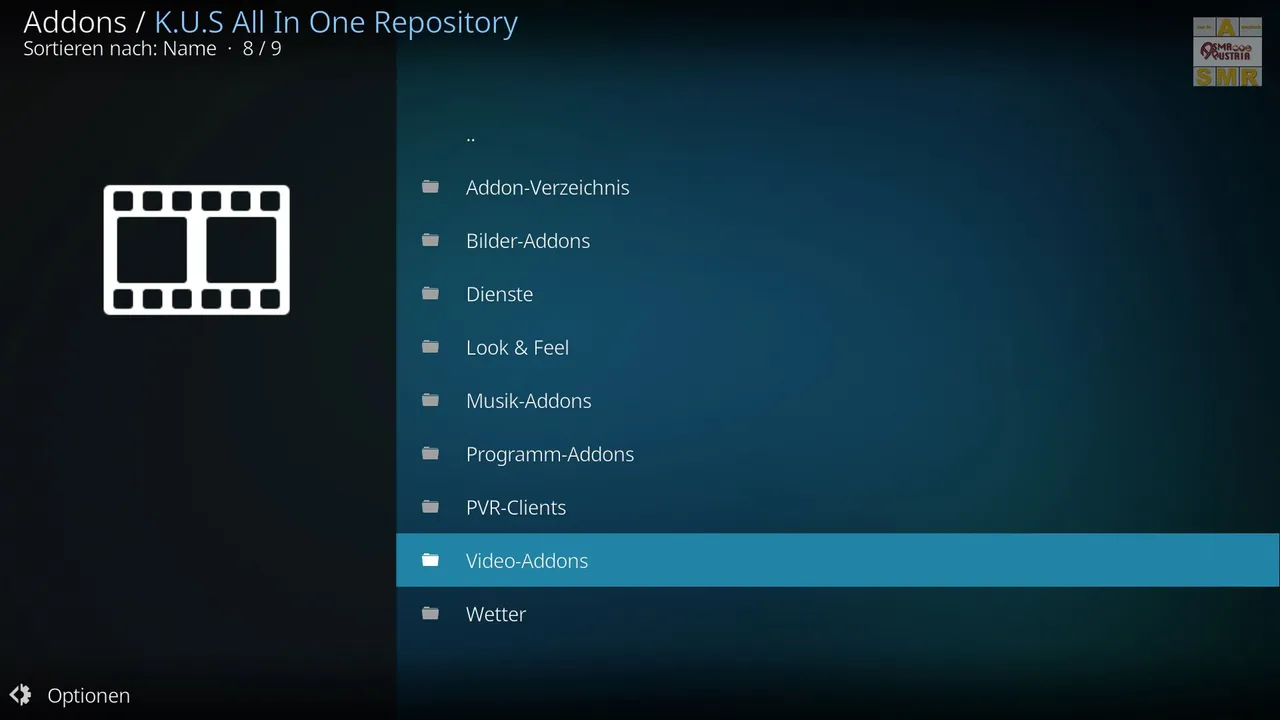Click the Addons breadcrumb title

tap(75, 22)
